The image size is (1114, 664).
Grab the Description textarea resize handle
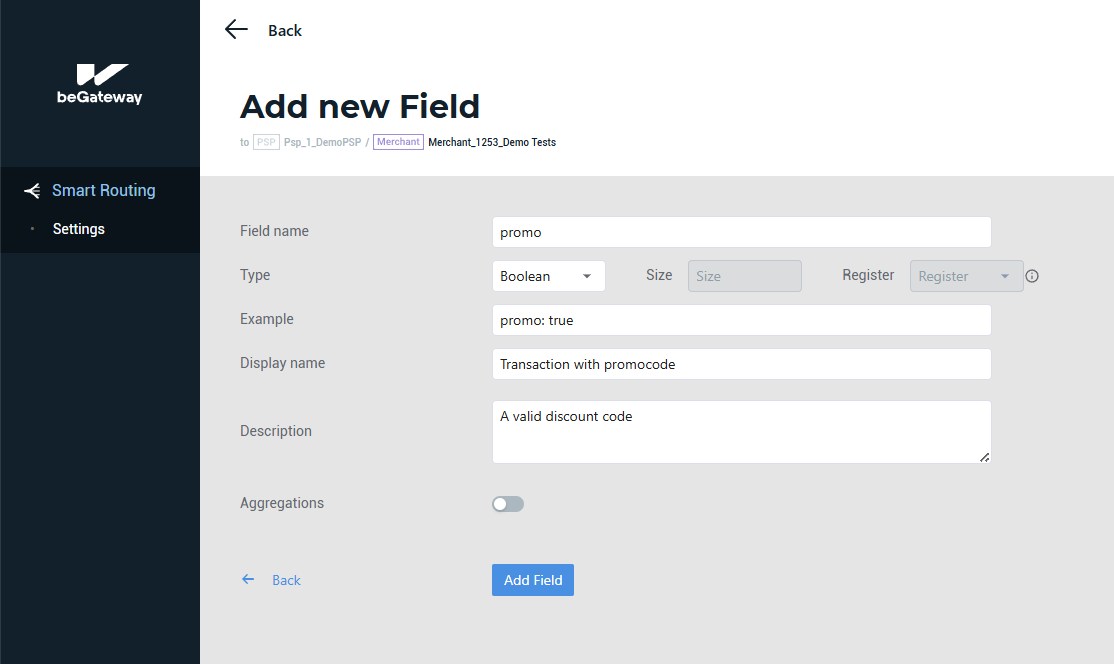(x=984, y=457)
